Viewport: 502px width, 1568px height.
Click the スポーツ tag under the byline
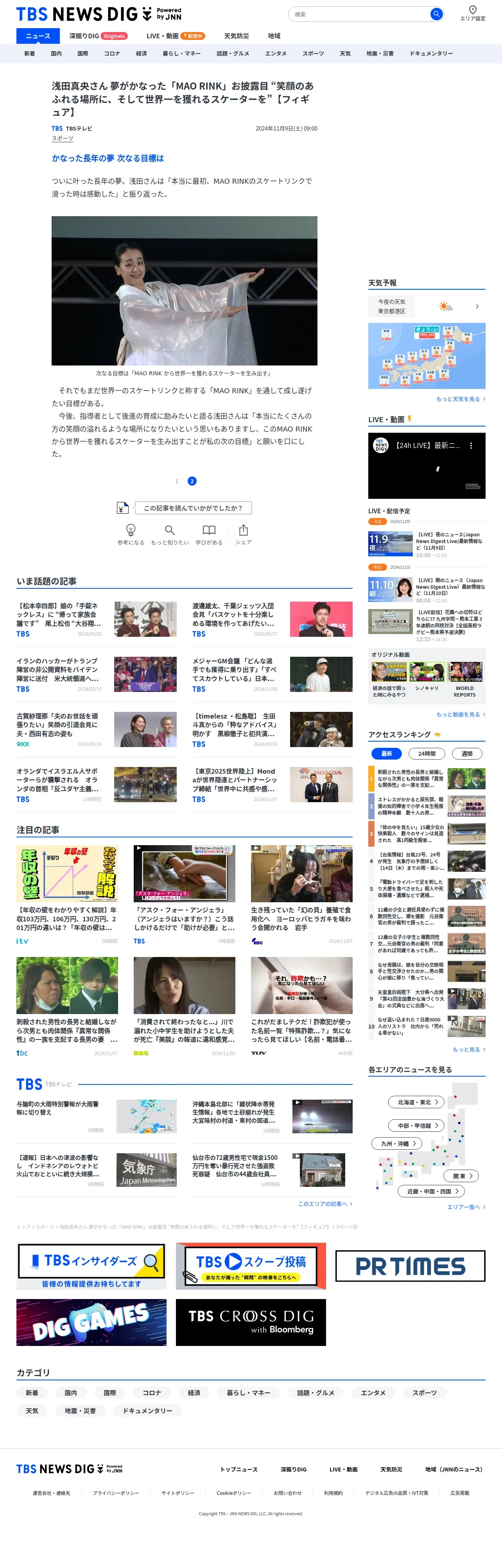coord(63,139)
